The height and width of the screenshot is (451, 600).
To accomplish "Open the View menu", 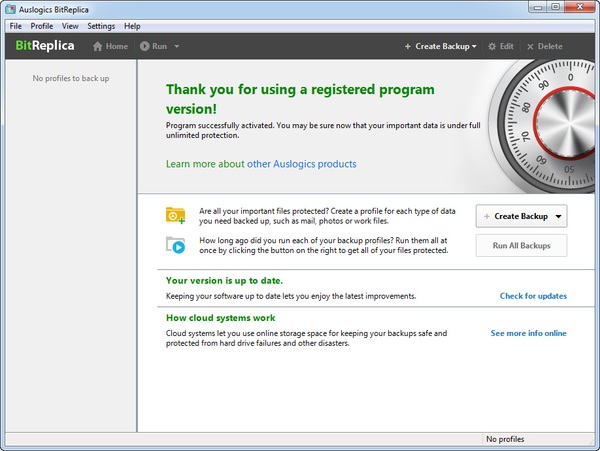I will (x=70, y=25).
